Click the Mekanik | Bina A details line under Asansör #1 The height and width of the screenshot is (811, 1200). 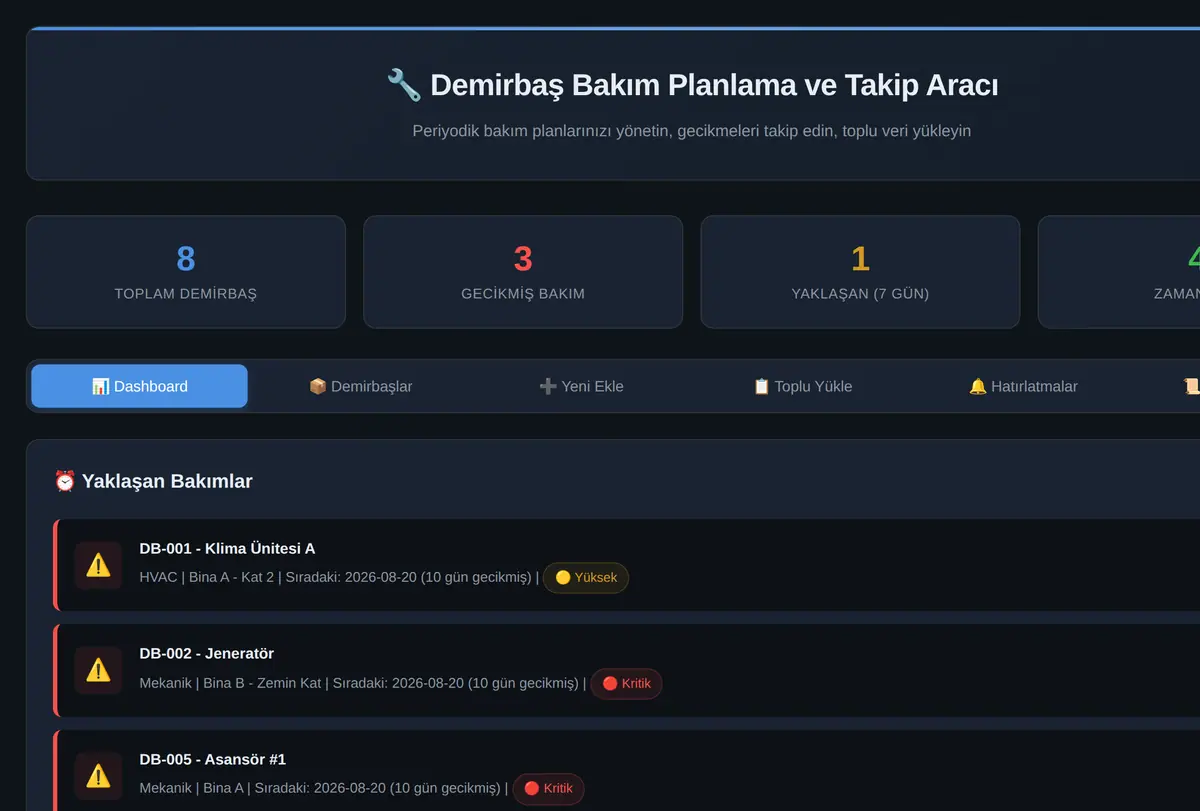coord(324,788)
